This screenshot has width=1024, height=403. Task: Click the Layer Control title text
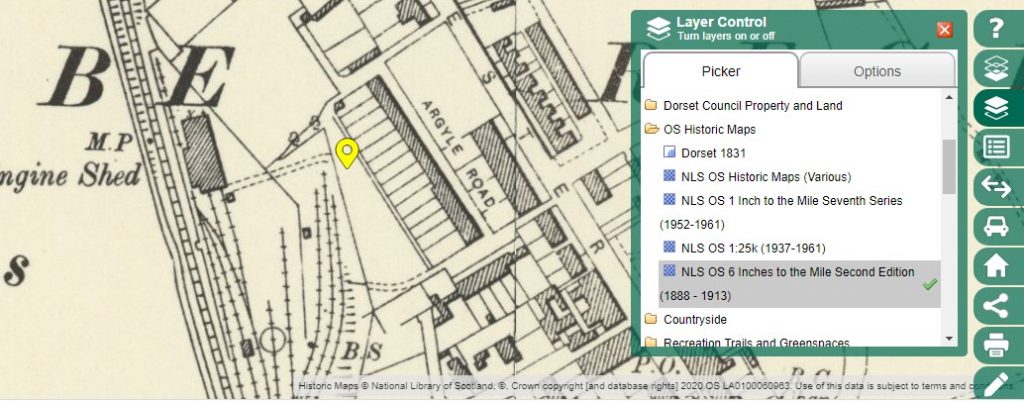coord(721,22)
